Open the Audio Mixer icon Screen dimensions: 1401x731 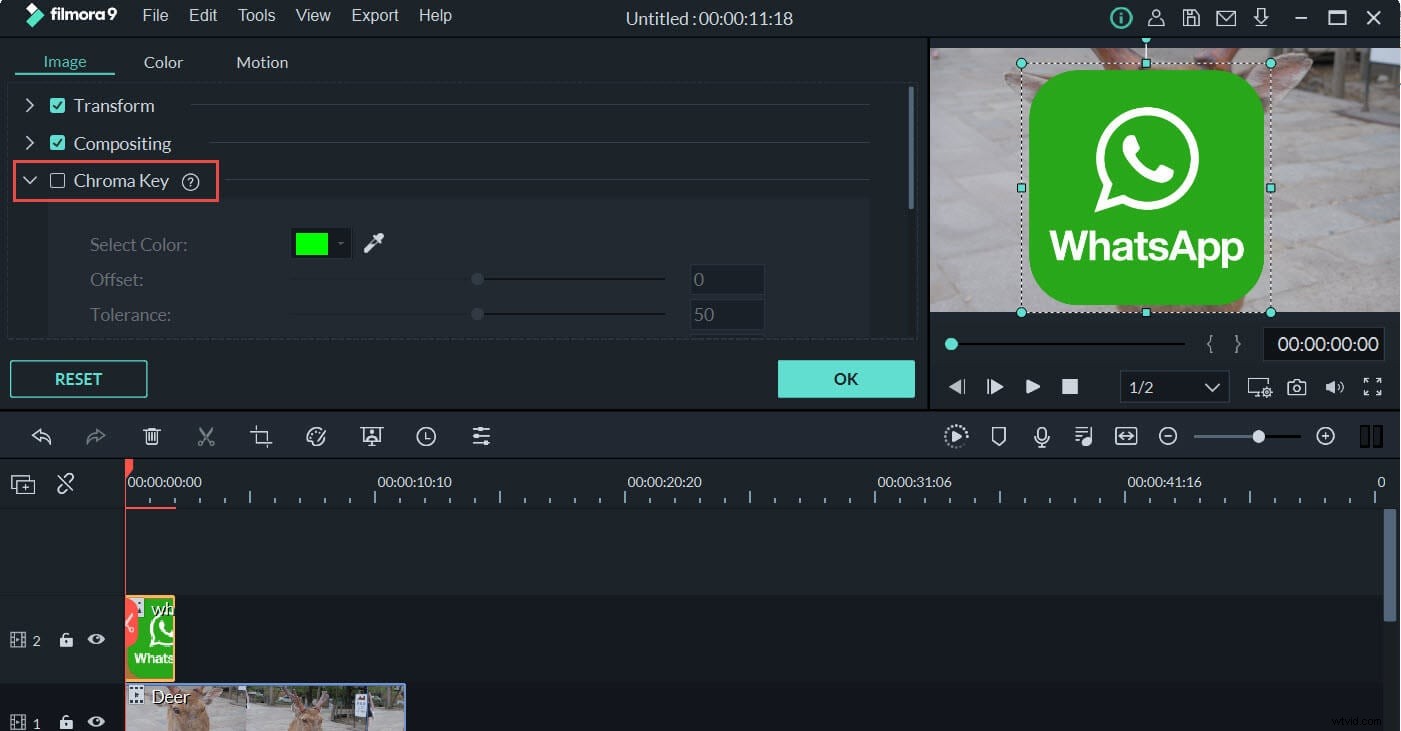pos(1083,436)
